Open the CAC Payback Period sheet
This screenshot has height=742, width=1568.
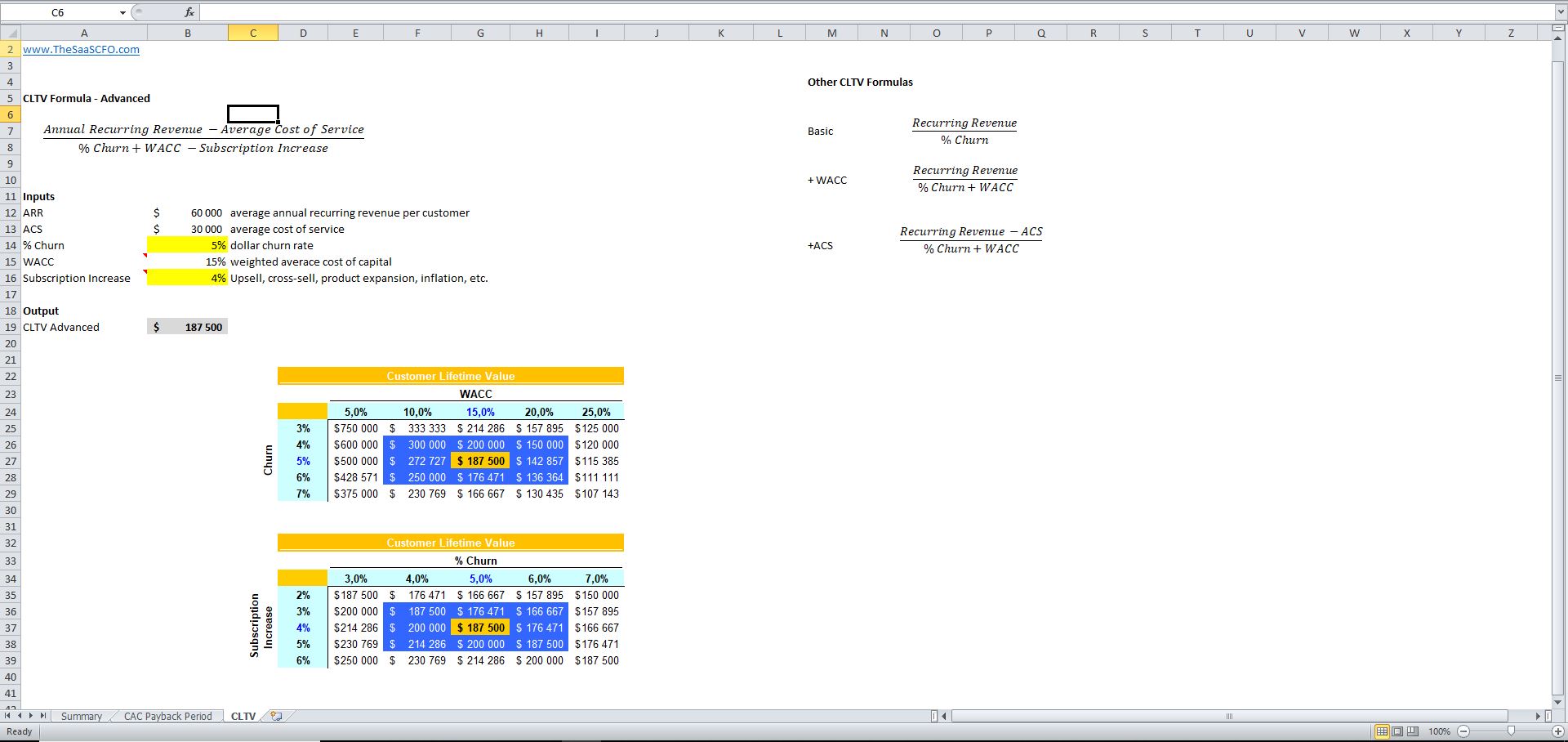click(x=167, y=716)
